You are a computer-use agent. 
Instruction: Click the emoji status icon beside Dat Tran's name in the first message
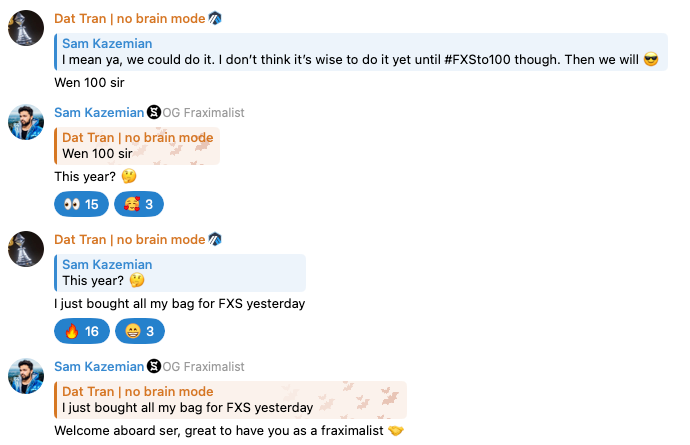tap(215, 18)
